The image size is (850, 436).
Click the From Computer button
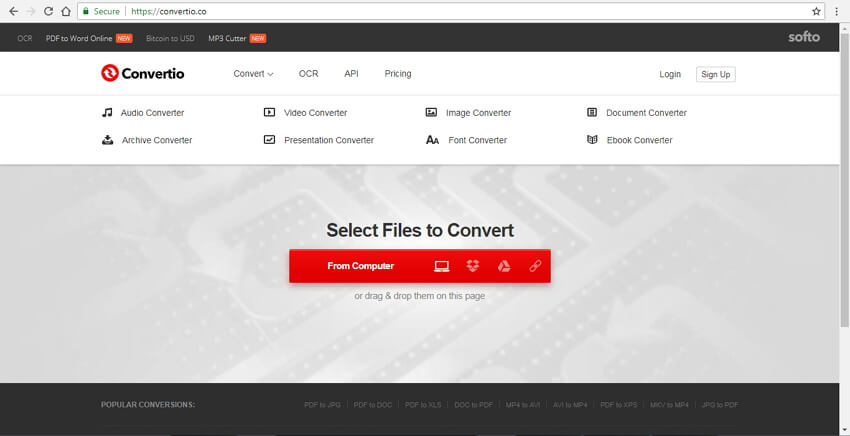tap(360, 266)
